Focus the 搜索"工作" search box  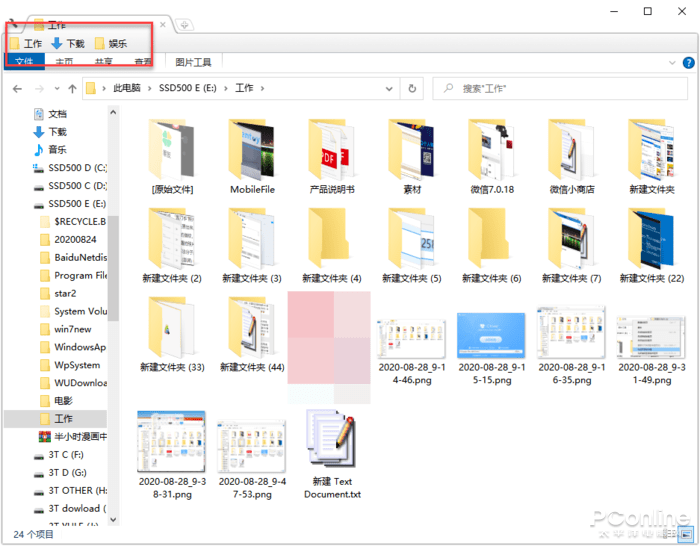coord(560,89)
